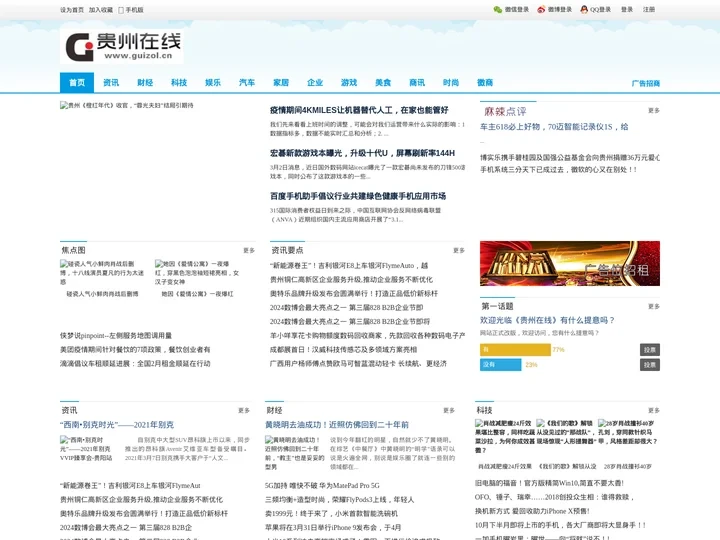Open featured article 黄晓明去油成功！近照仿佛回到二十年前
The image size is (720, 540).
[337, 425]
